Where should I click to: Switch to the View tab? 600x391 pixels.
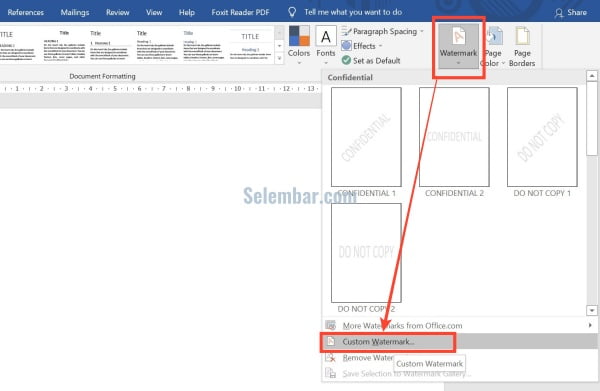(x=154, y=12)
